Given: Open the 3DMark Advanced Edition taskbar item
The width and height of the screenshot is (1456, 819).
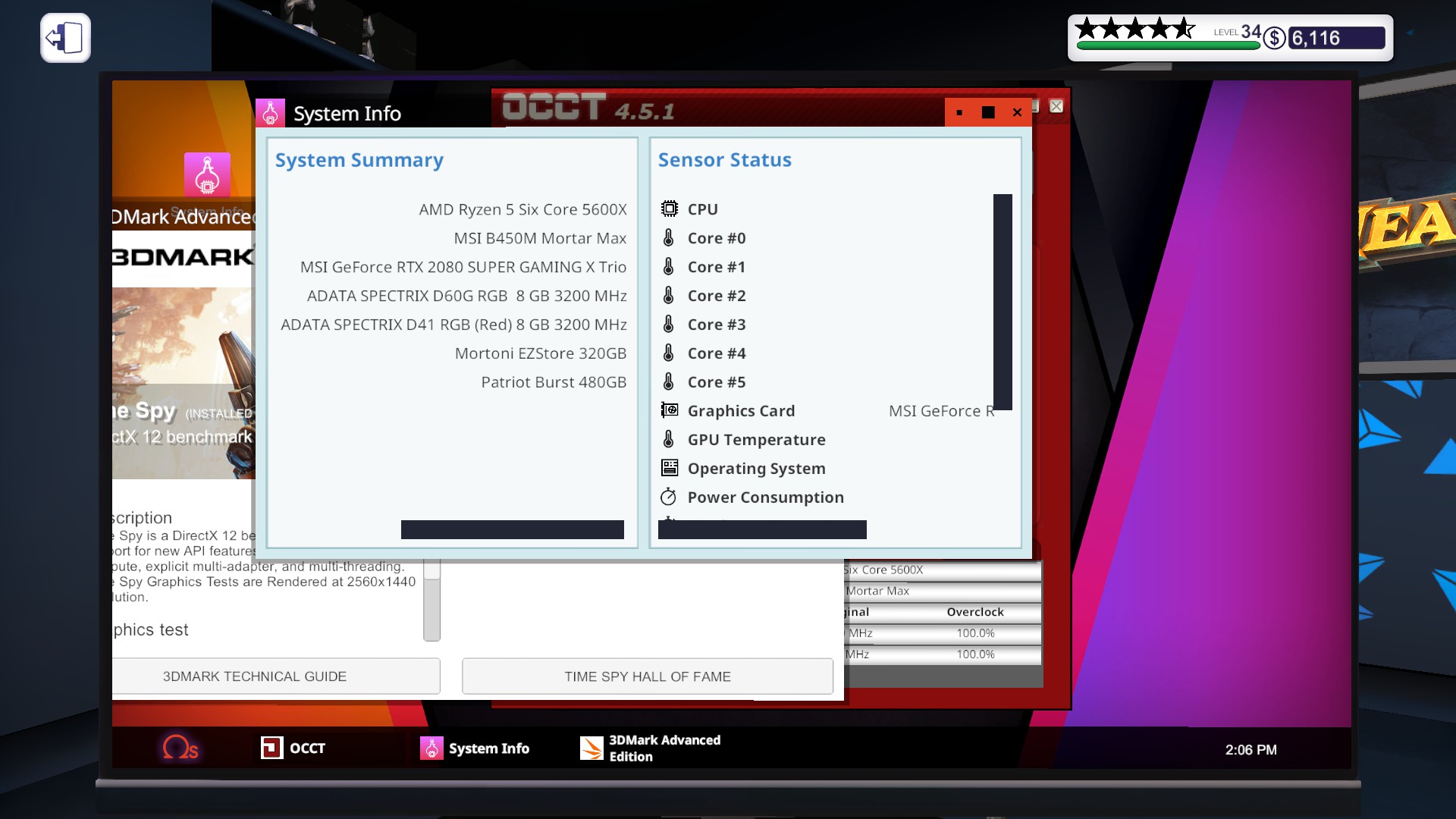Looking at the screenshot, I should [651, 748].
